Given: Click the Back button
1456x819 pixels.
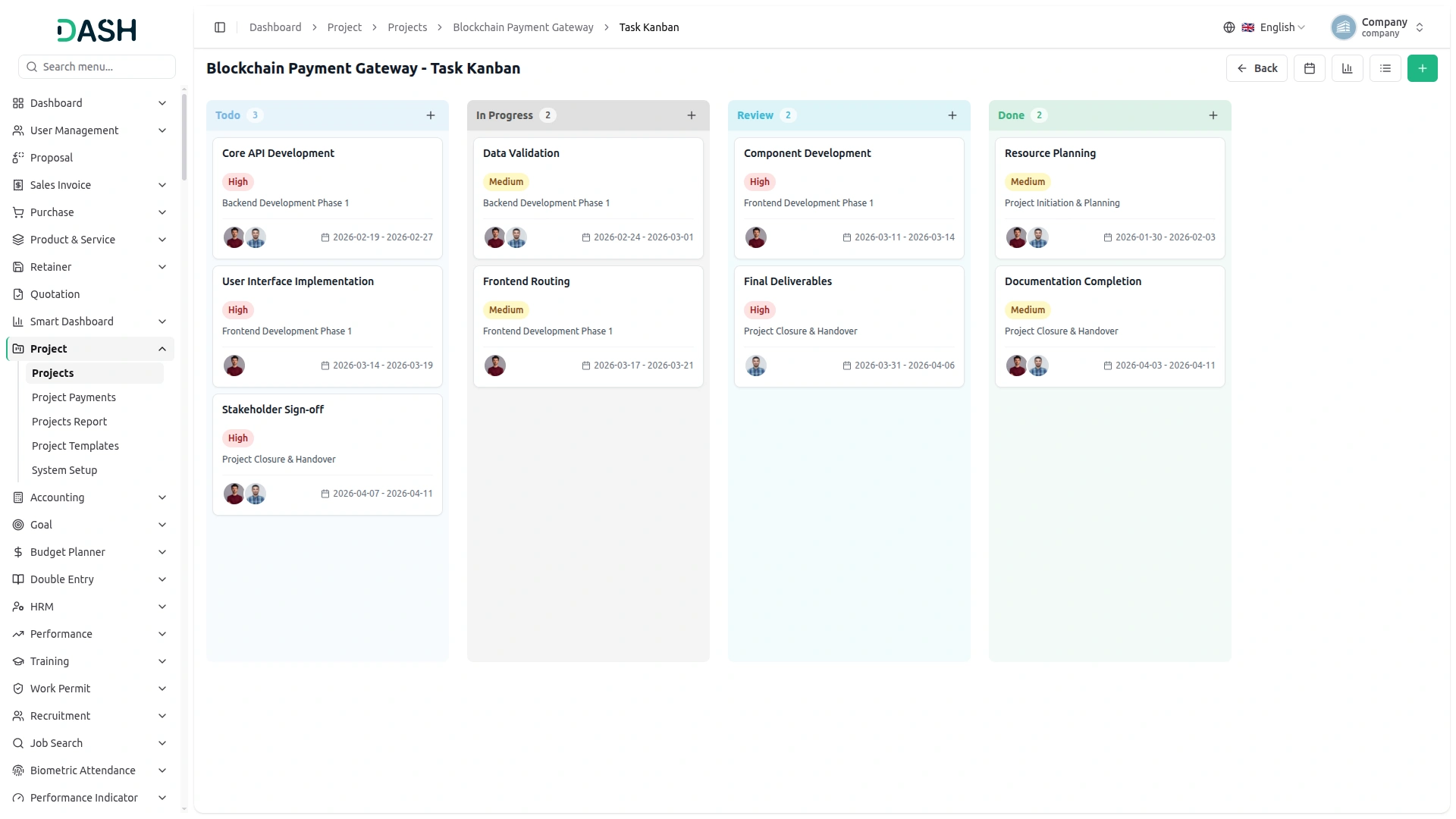Looking at the screenshot, I should pos(1257,68).
